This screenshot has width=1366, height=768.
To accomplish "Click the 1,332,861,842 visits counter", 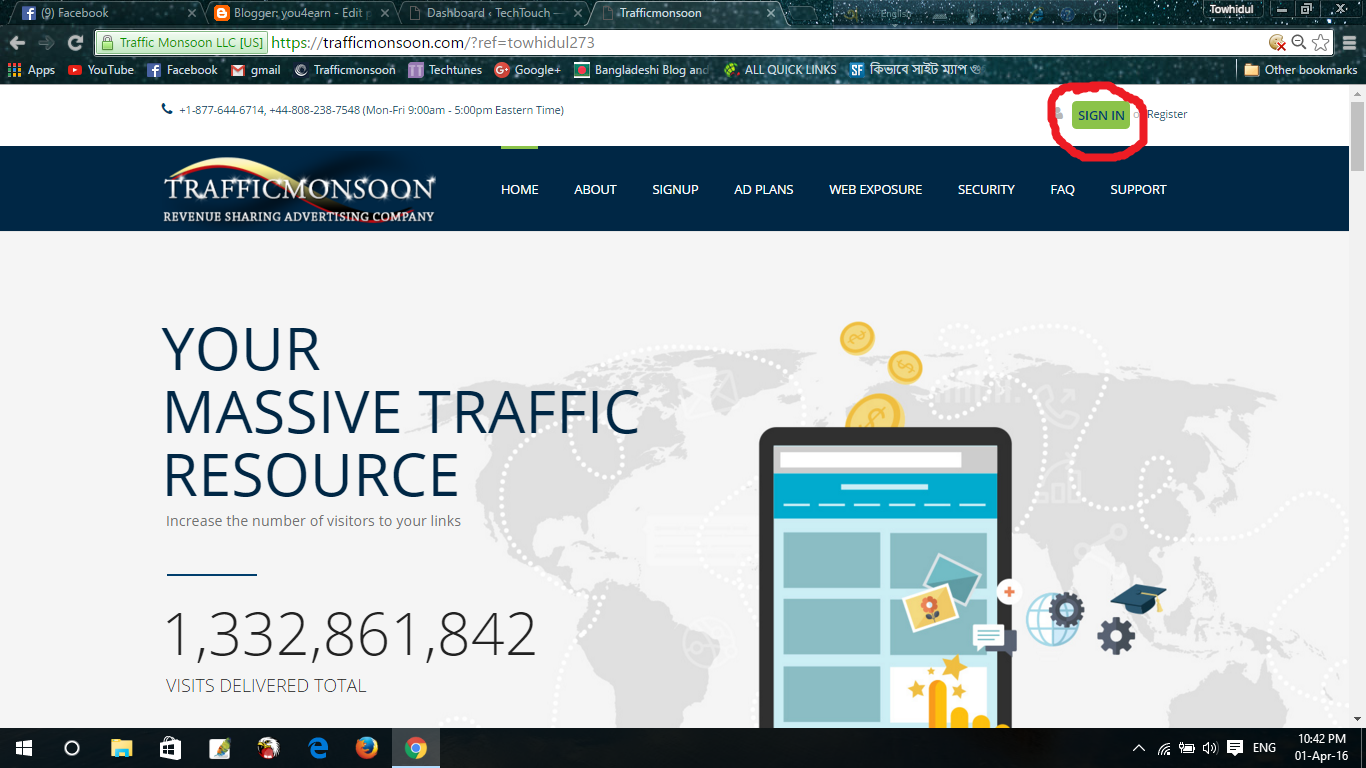I will point(350,634).
